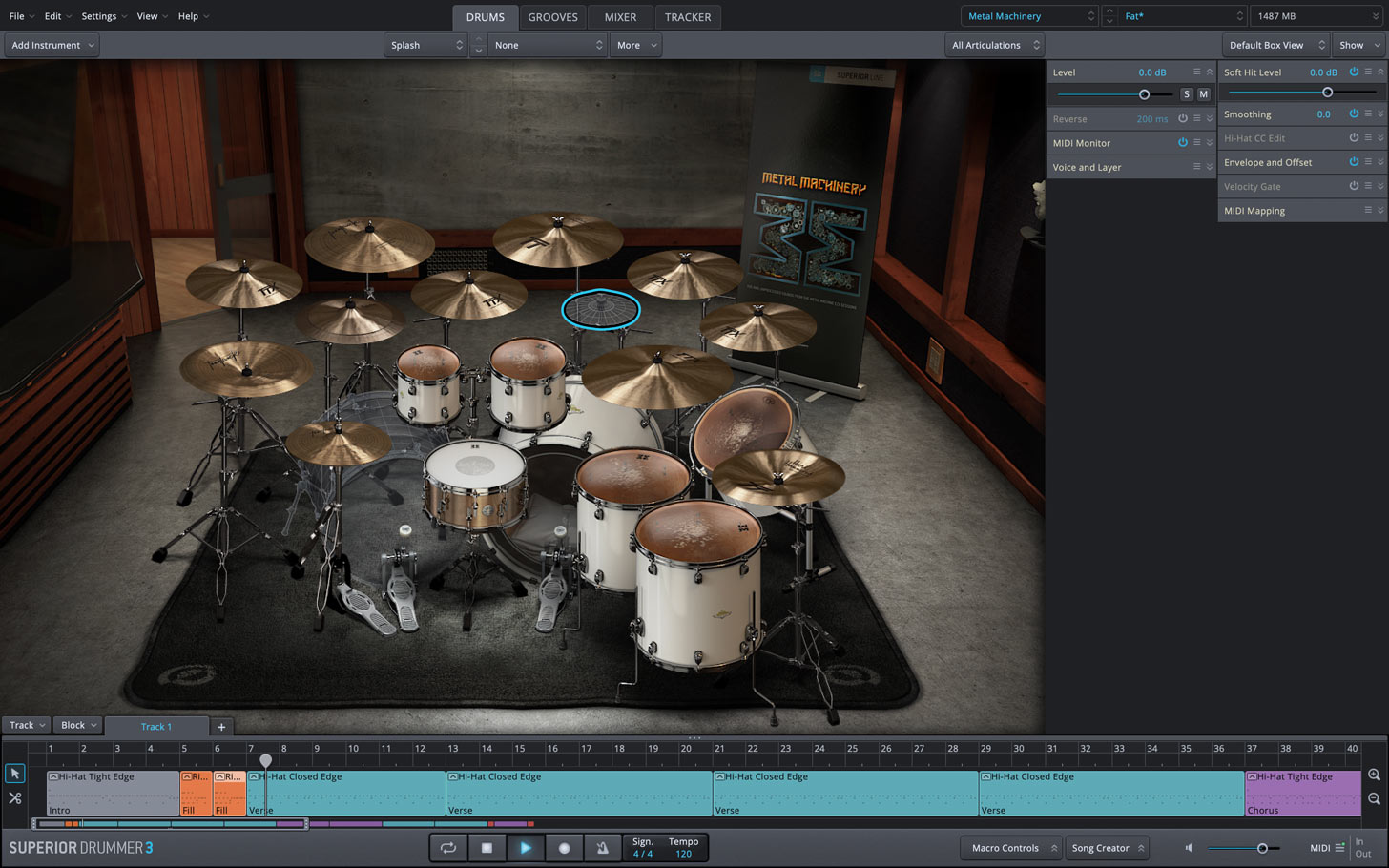The width and height of the screenshot is (1389, 868).
Task: Toggle Soft Hit Level power button
Action: click(1354, 72)
